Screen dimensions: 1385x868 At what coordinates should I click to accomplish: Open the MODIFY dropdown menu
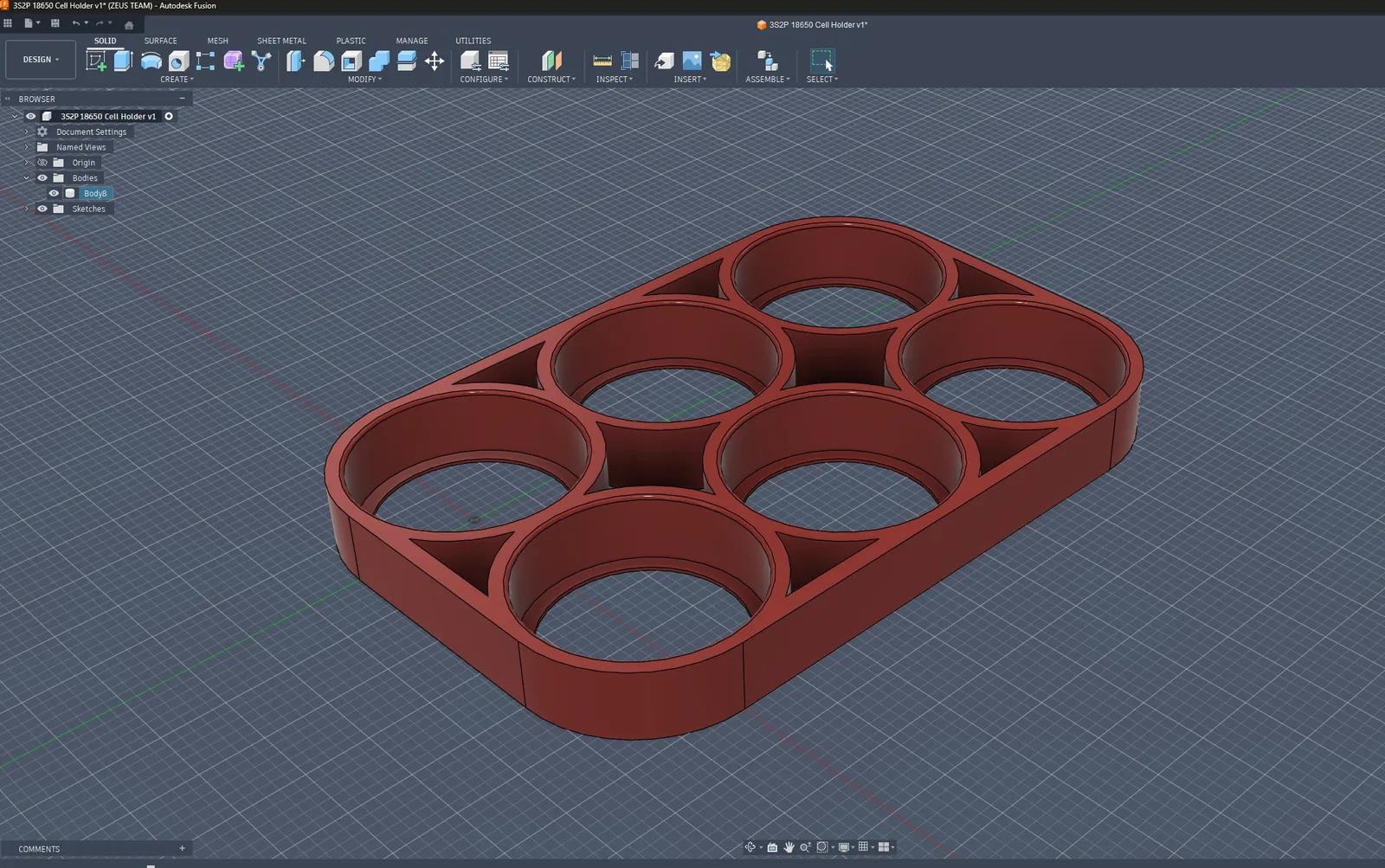tap(364, 80)
